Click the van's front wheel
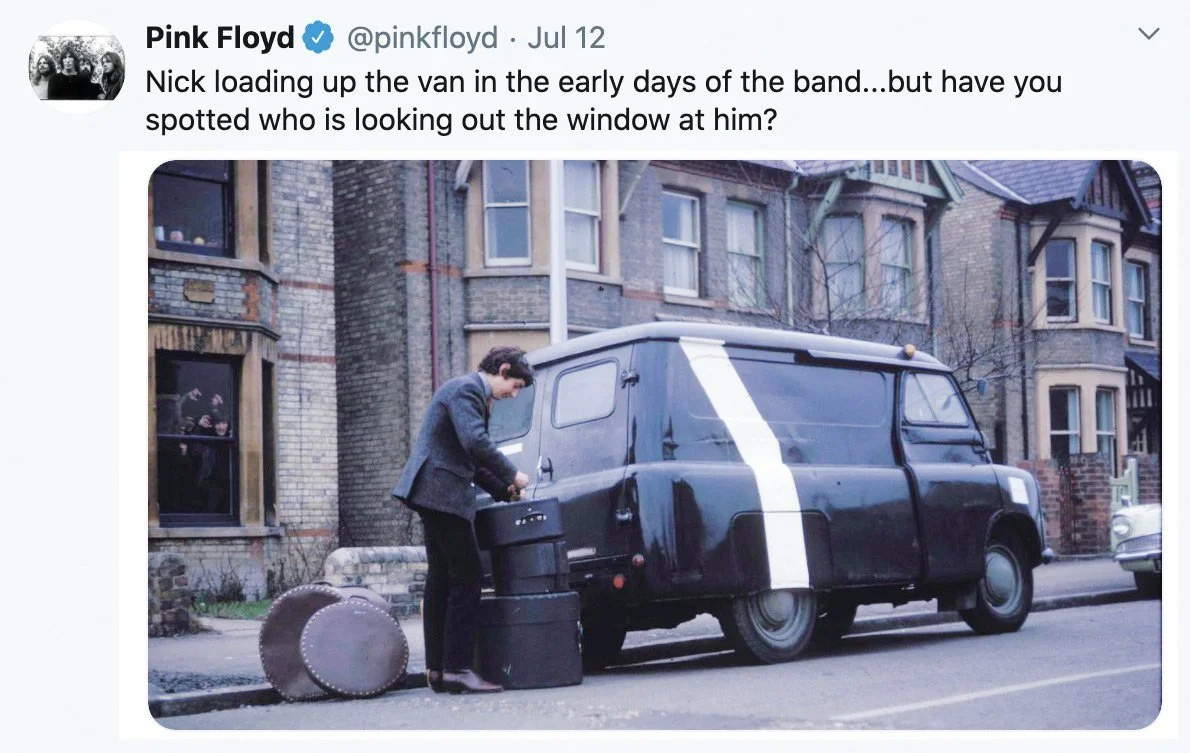The width and height of the screenshot is (1190, 753). 1002,586
